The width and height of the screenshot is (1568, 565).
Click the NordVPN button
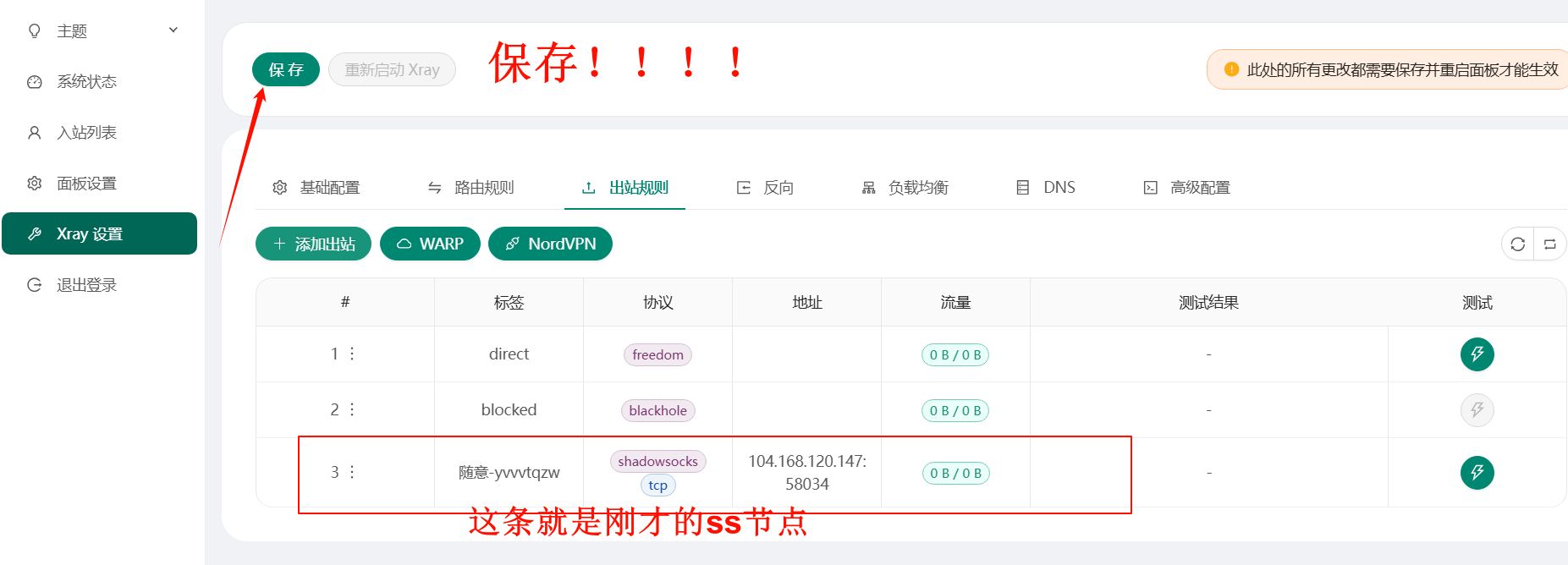pos(550,244)
